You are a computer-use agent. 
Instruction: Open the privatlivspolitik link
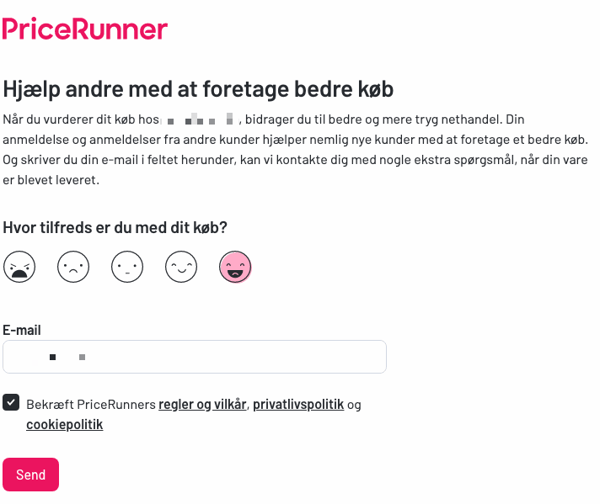coord(298,405)
